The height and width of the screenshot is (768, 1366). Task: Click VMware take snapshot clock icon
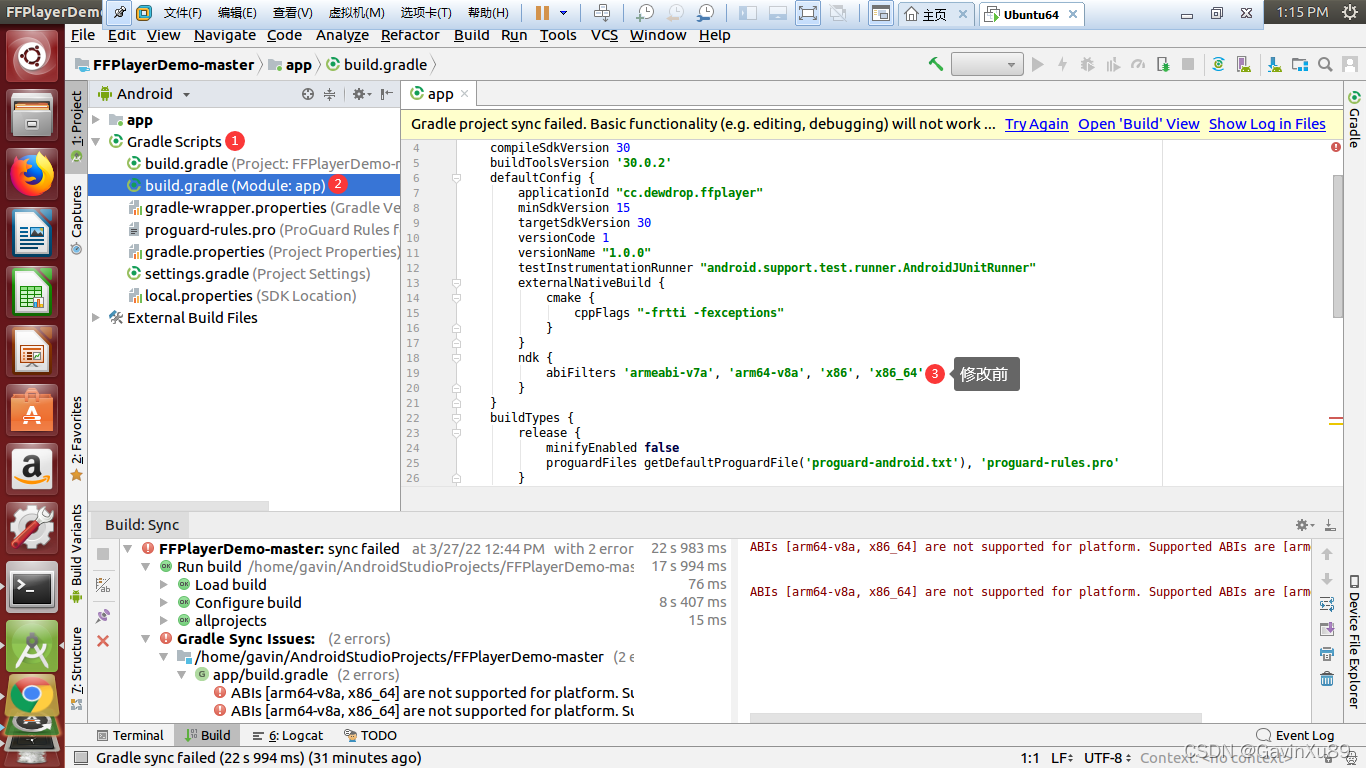pos(645,13)
